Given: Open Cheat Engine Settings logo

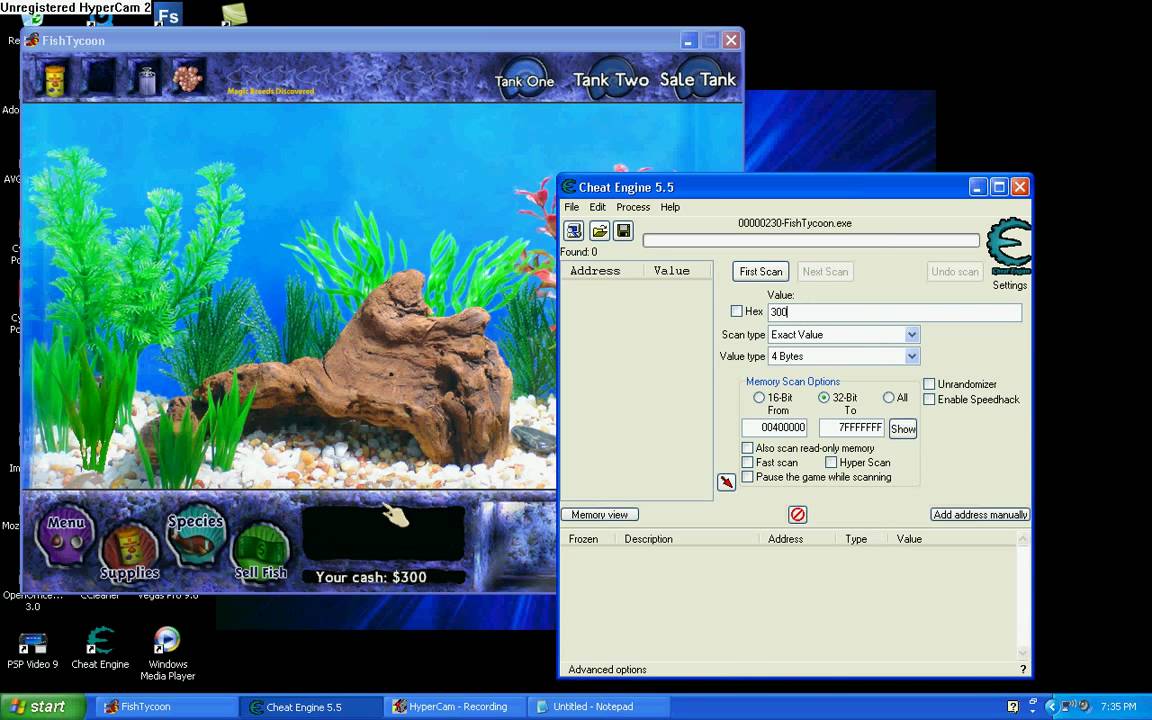Looking at the screenshot, I should [1009, 246].
